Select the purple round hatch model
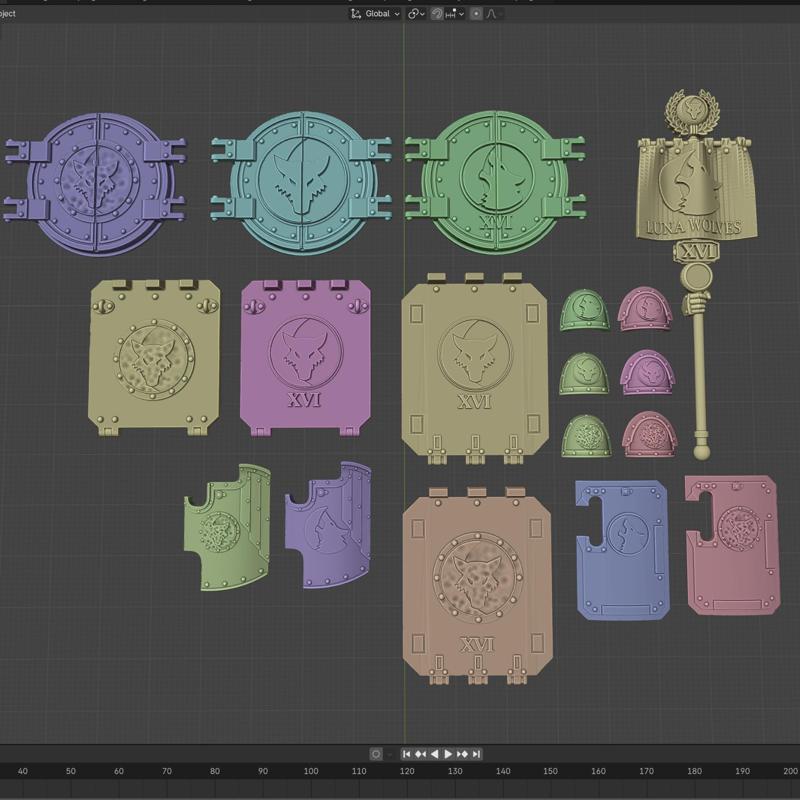This screenshot has width=800, height=800. point(95,184)
